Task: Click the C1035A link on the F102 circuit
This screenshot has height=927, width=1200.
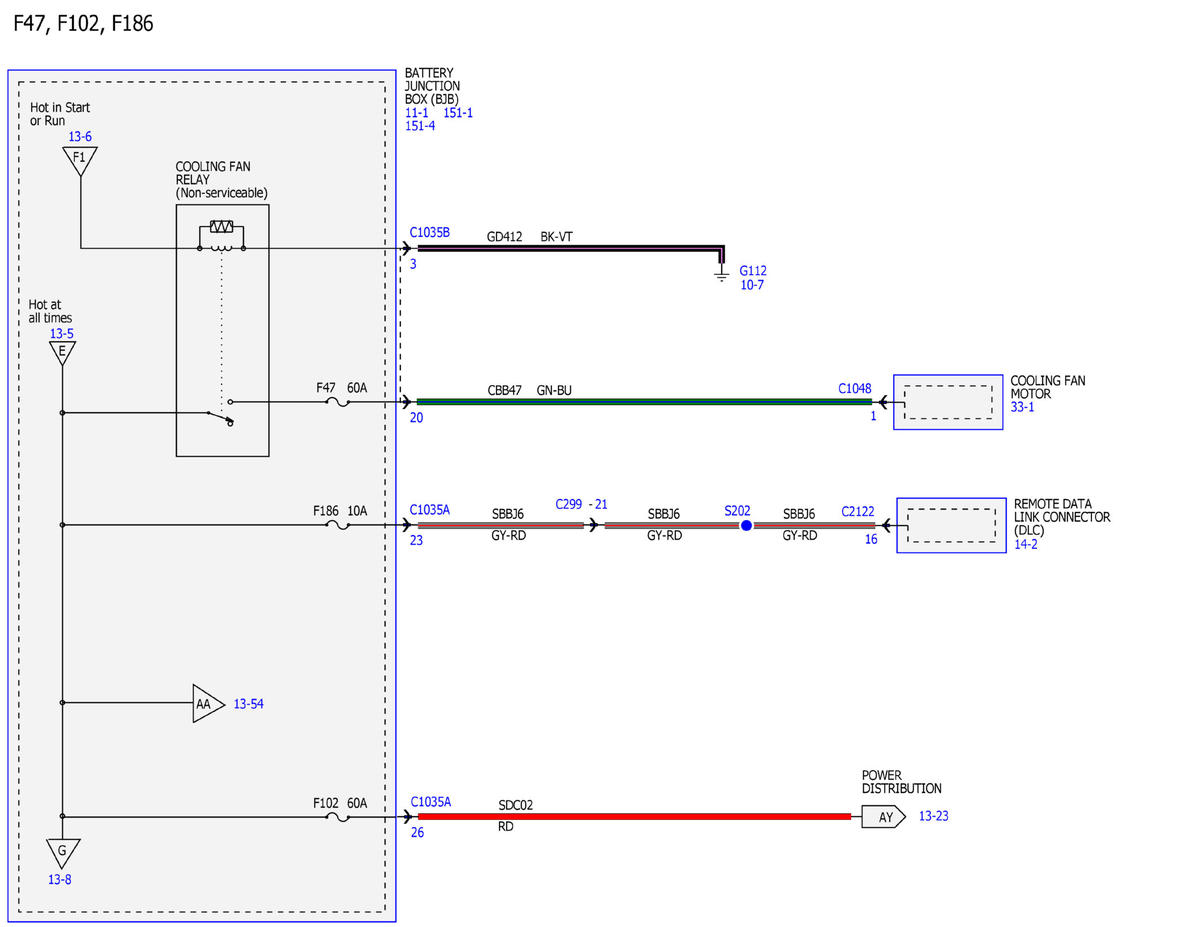Action: 430,801
